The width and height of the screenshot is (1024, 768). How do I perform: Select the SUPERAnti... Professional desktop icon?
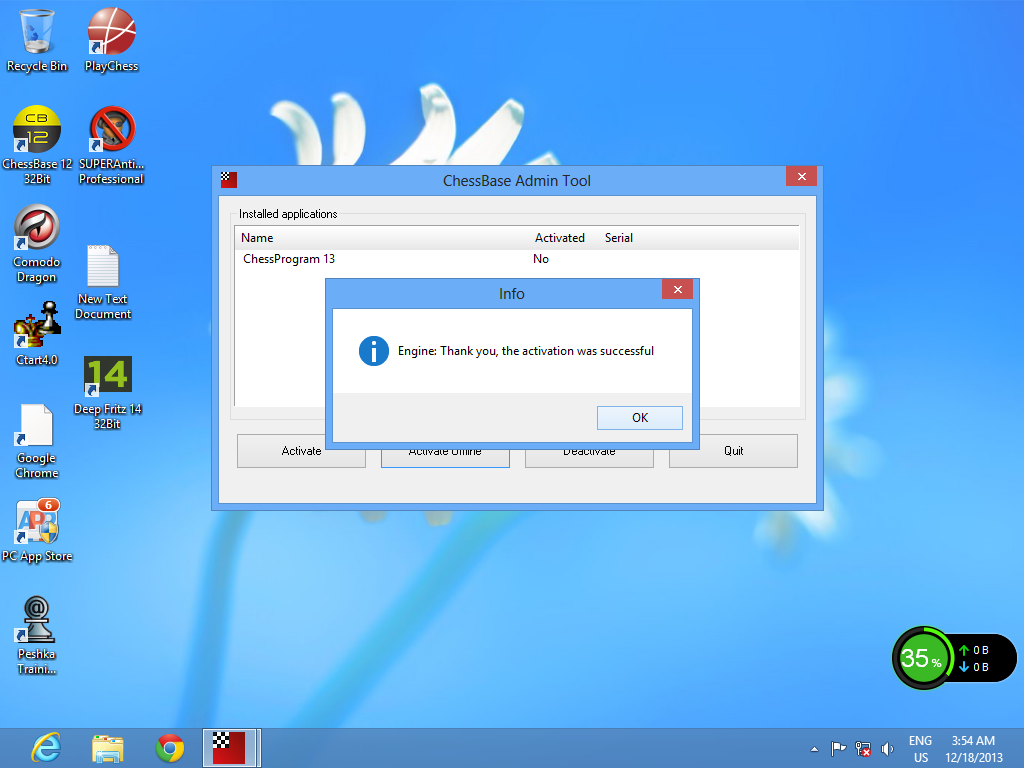pyautogui.click(x=111, y=145)
